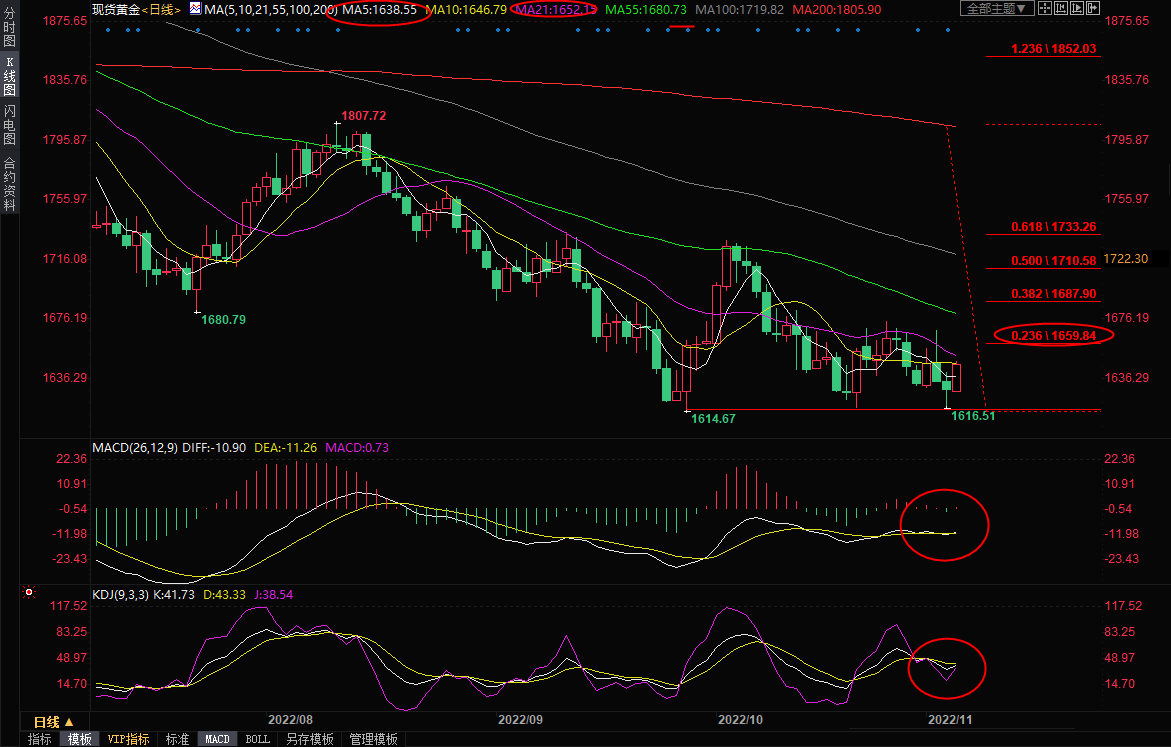Click the 1807.72 high price marker
1171x747 pixels.
[x=364, y=116]
